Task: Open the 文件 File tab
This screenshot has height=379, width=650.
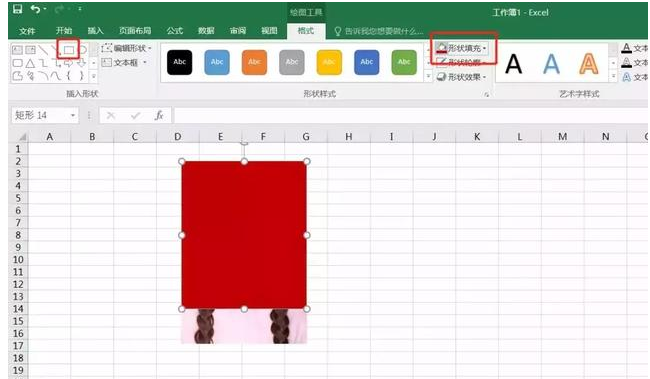Action: (27, 31)
